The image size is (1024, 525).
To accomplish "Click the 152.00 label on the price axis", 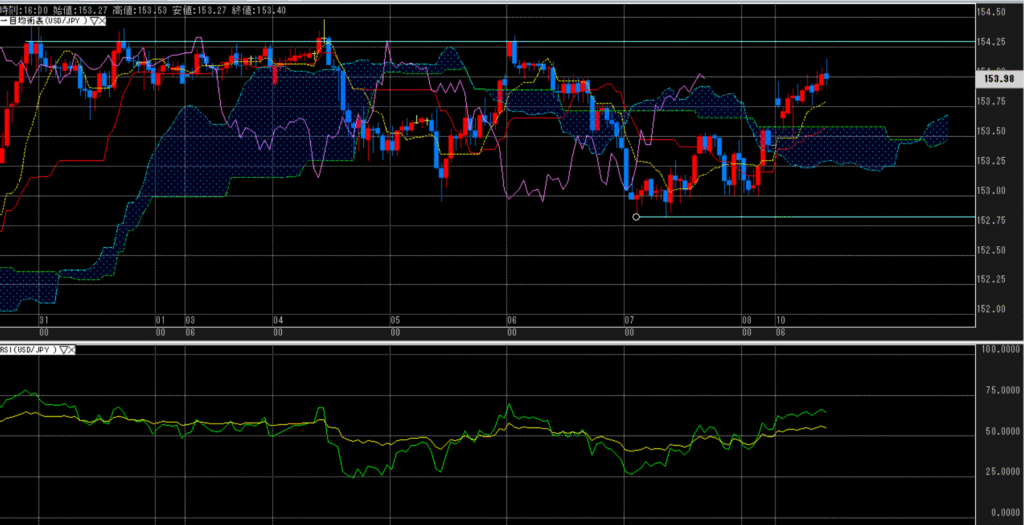I will (990, 308).
